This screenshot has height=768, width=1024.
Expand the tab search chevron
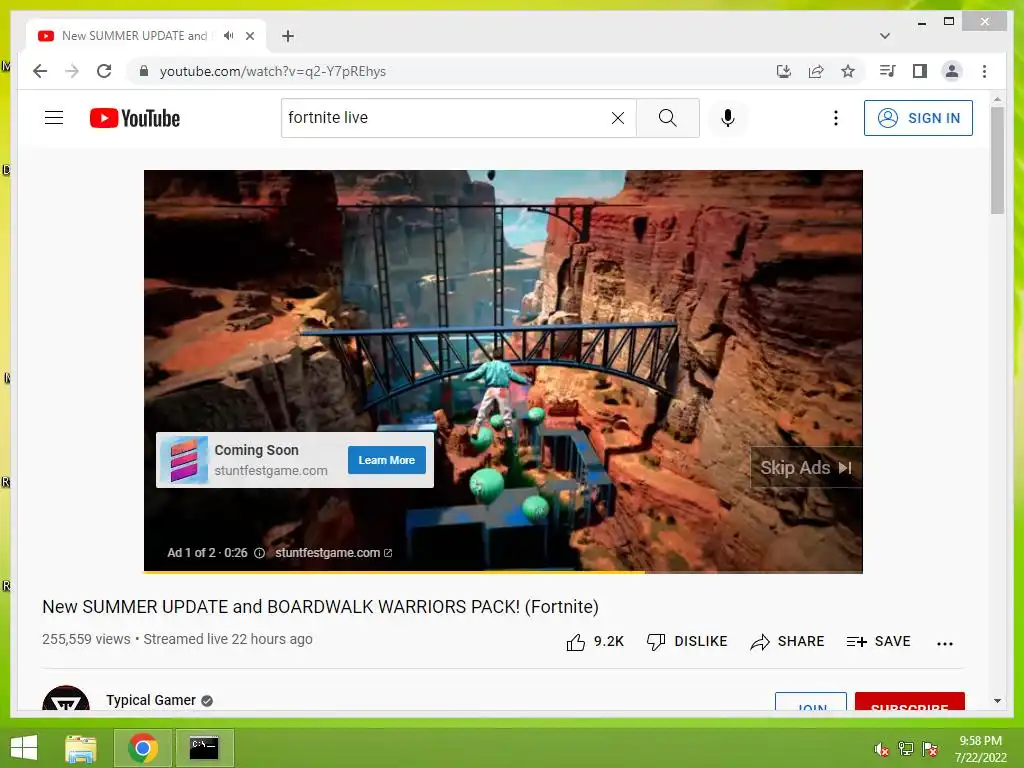[x=884, y=36]
